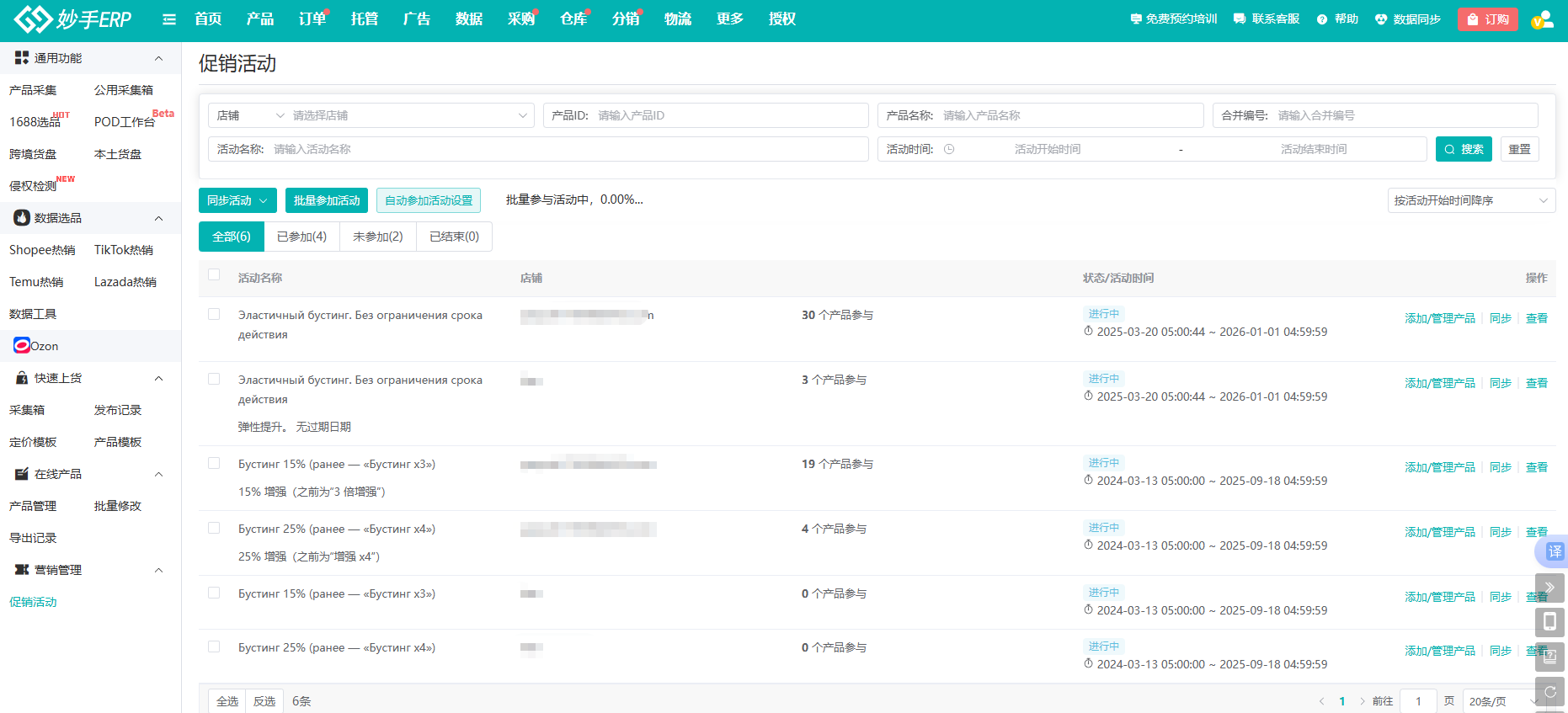Collapse the 通用功能 sidebar section
This screenshot has width=1568, height=713.
[x=158, y=58]
